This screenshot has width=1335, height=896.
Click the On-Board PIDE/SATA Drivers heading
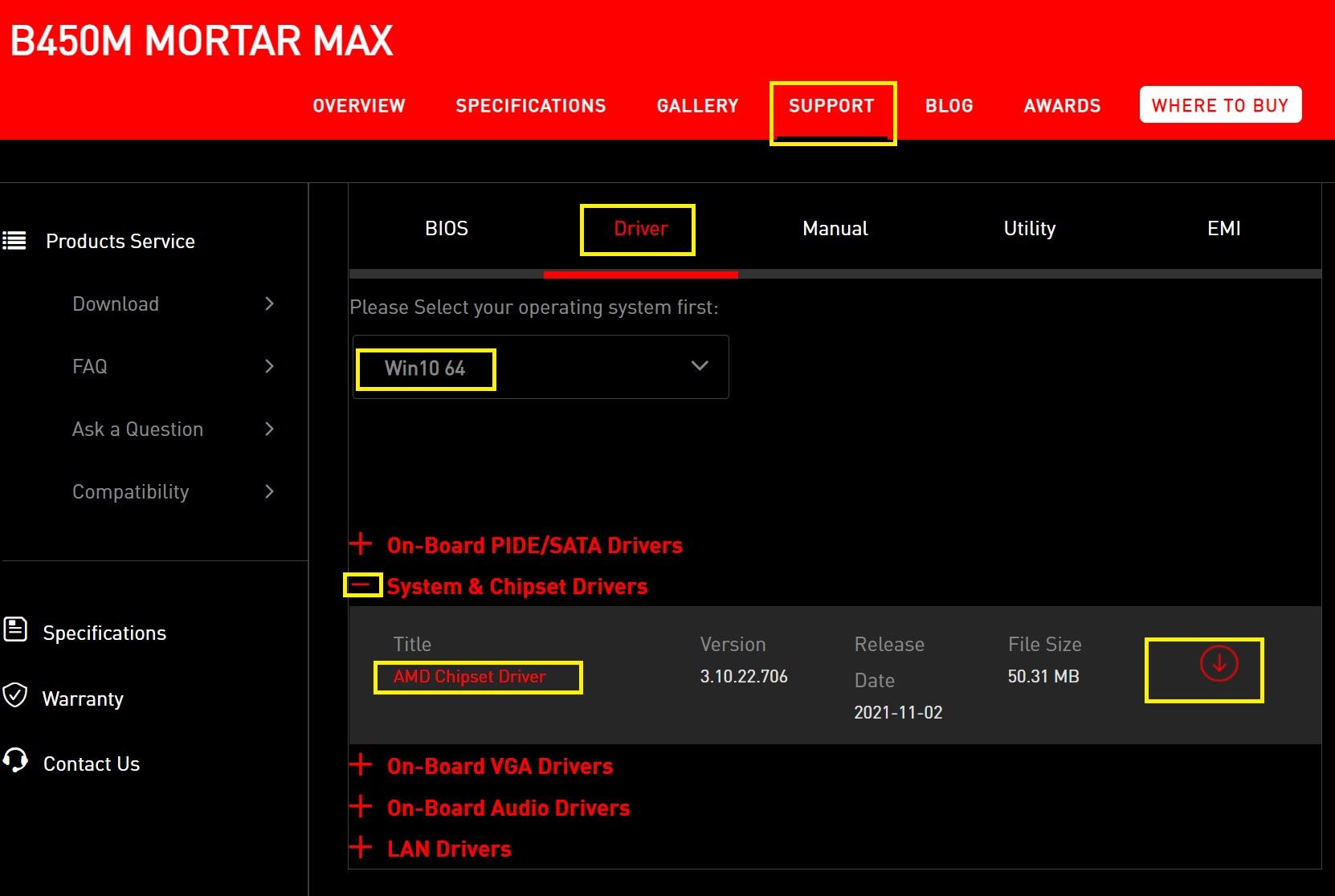(535, 545)
